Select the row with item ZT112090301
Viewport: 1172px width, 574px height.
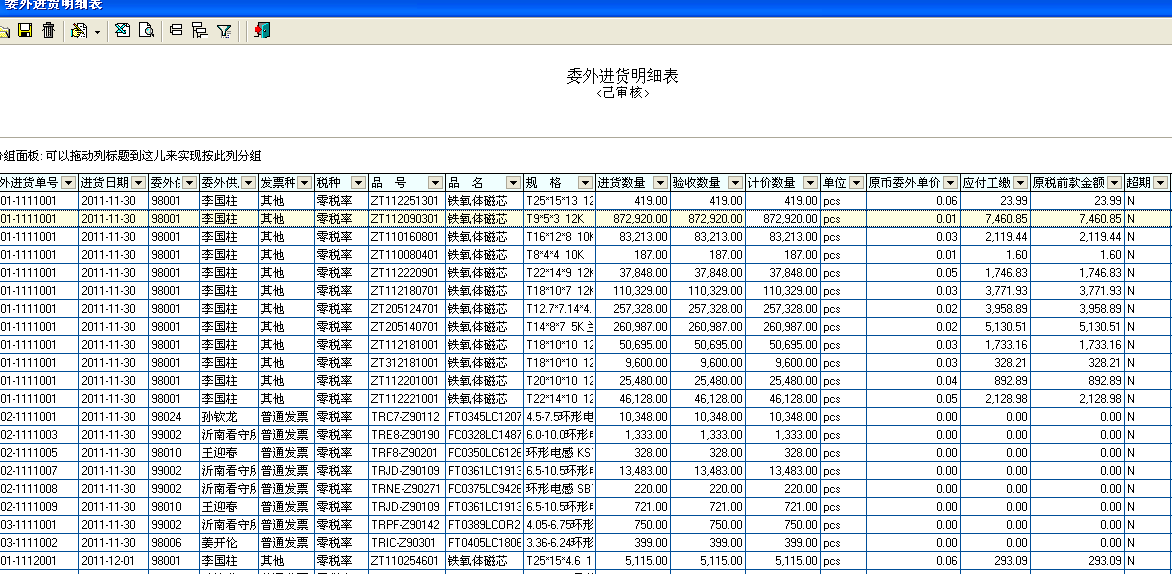coord(405,219)
